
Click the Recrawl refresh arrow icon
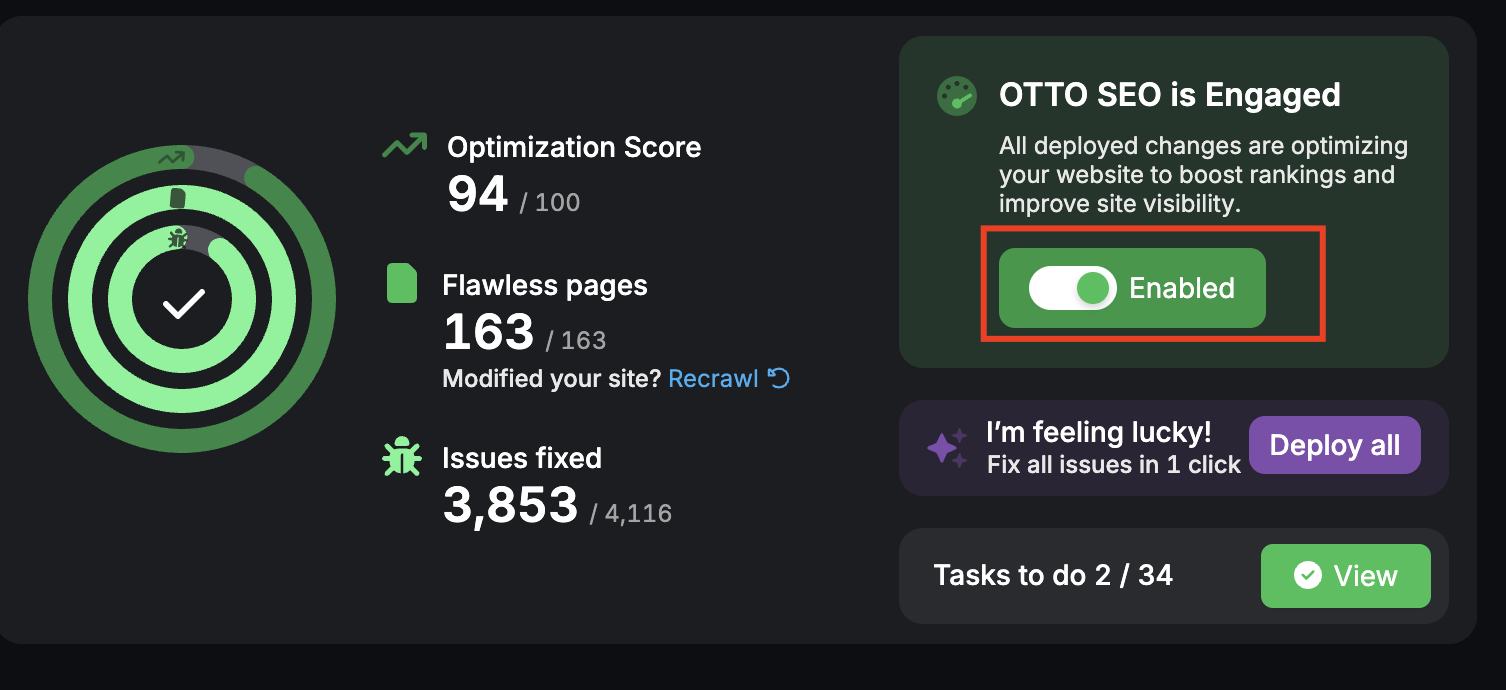click(778, 378)
